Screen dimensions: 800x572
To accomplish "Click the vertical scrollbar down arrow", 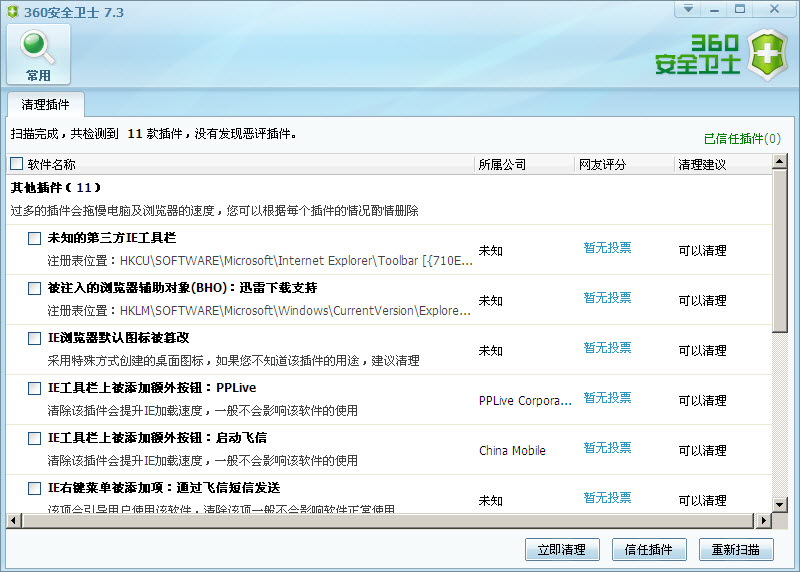I will point(781,505).
